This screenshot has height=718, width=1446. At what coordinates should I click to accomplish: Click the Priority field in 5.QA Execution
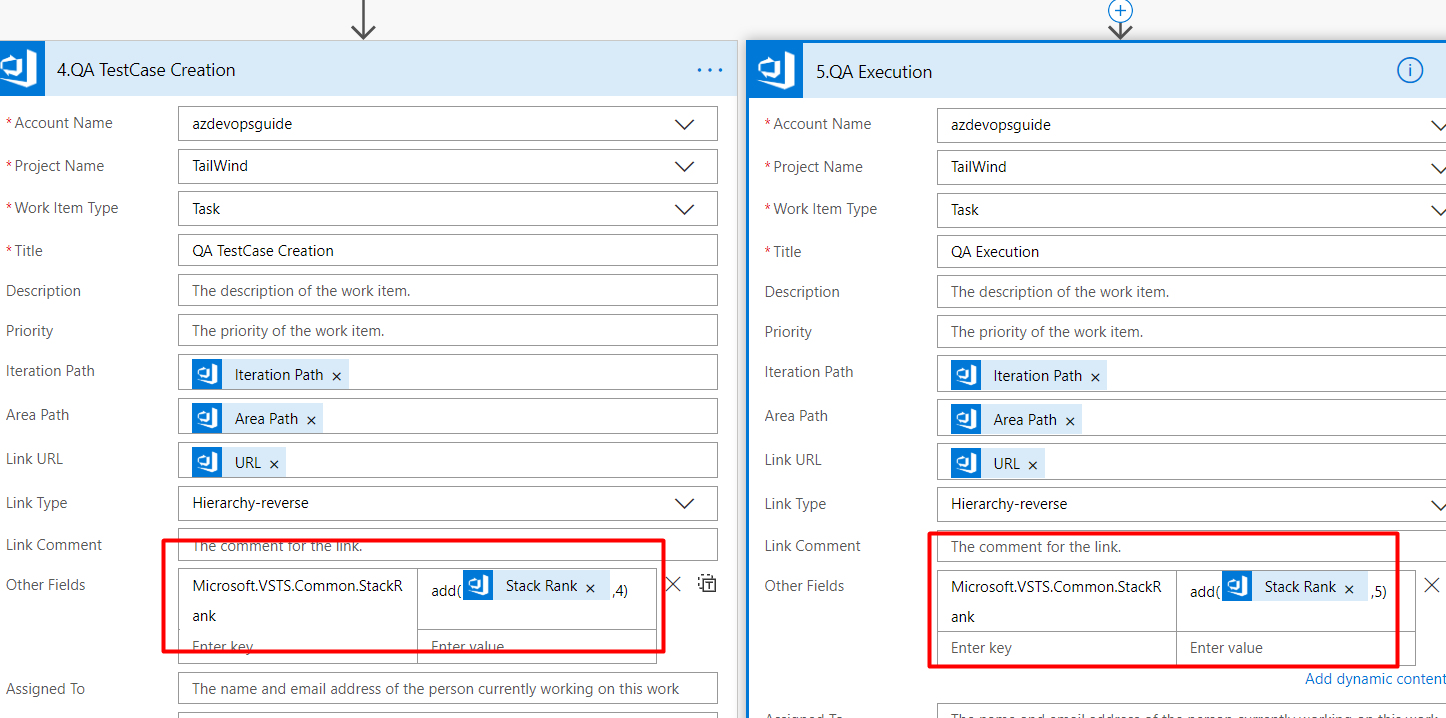coord(1192,331)
